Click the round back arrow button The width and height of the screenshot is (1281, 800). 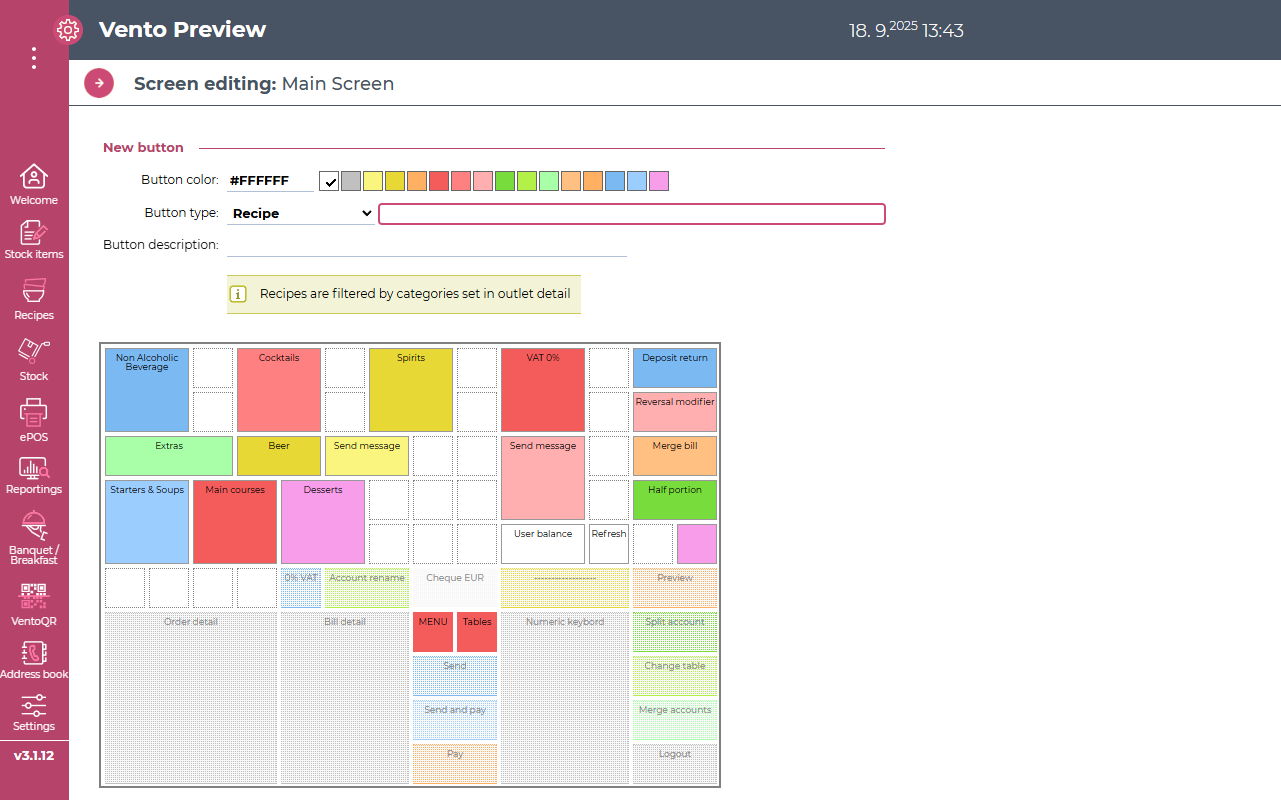click(x=99, y=83)
